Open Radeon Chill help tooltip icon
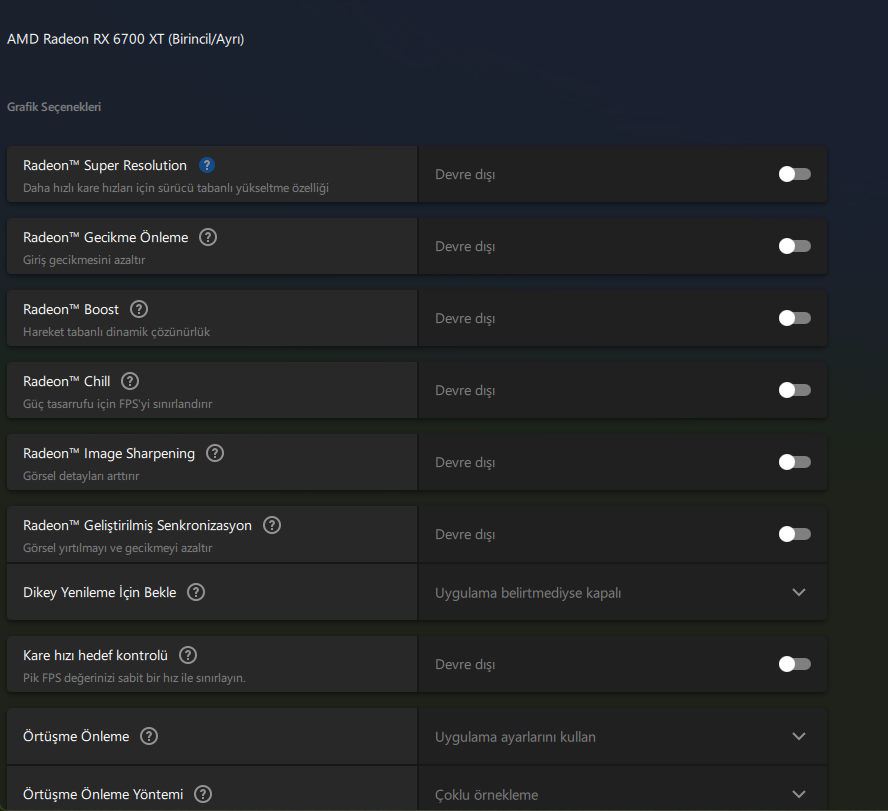888x811 pixels. (x=130, y=381)
